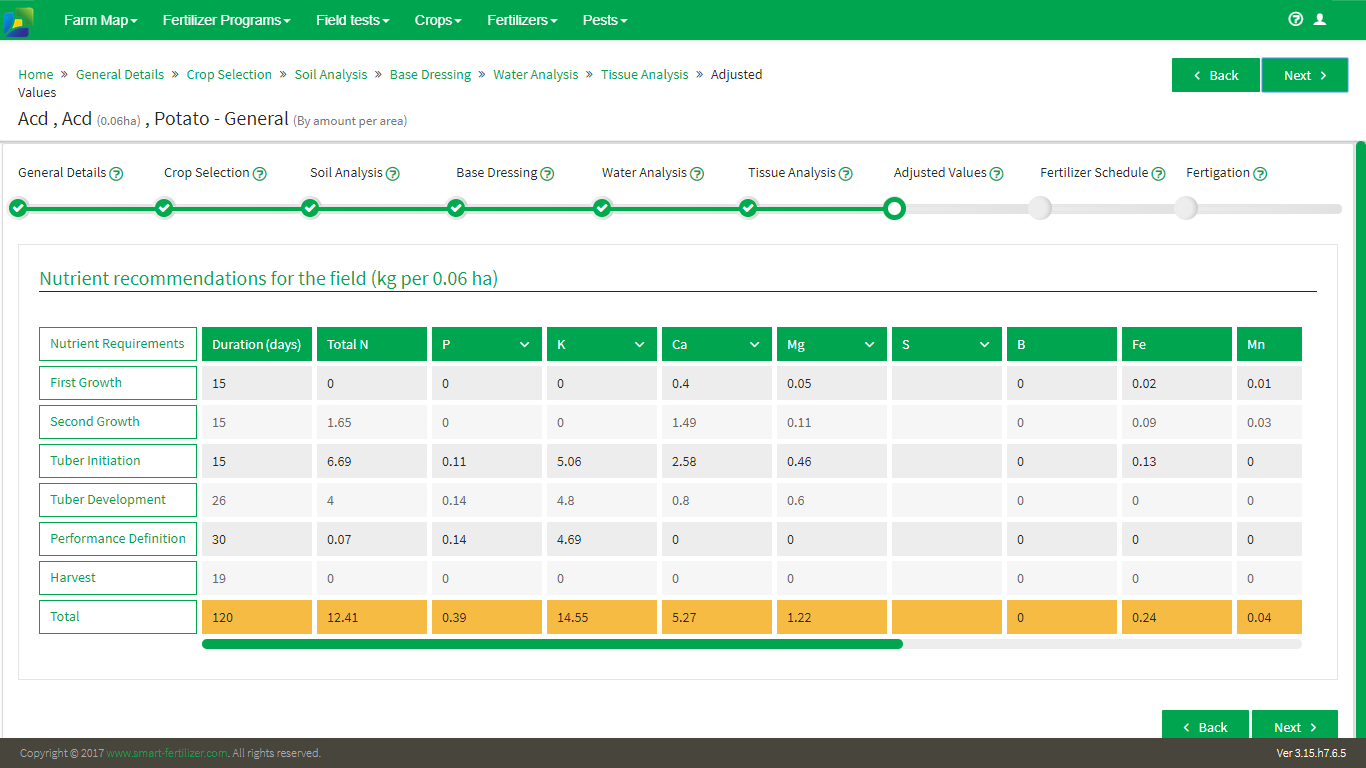This screenshot has height=768, width=1366.
Task: Click help icon next to Fertigation step
Action: click(1260, 174)
